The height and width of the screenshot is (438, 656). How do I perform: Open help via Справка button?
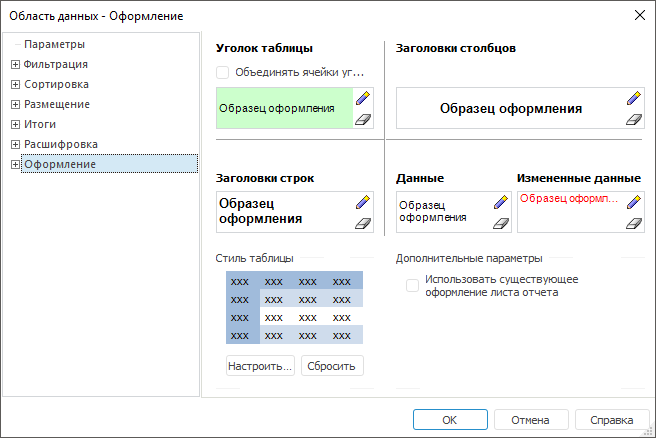(x=612, y=420)
